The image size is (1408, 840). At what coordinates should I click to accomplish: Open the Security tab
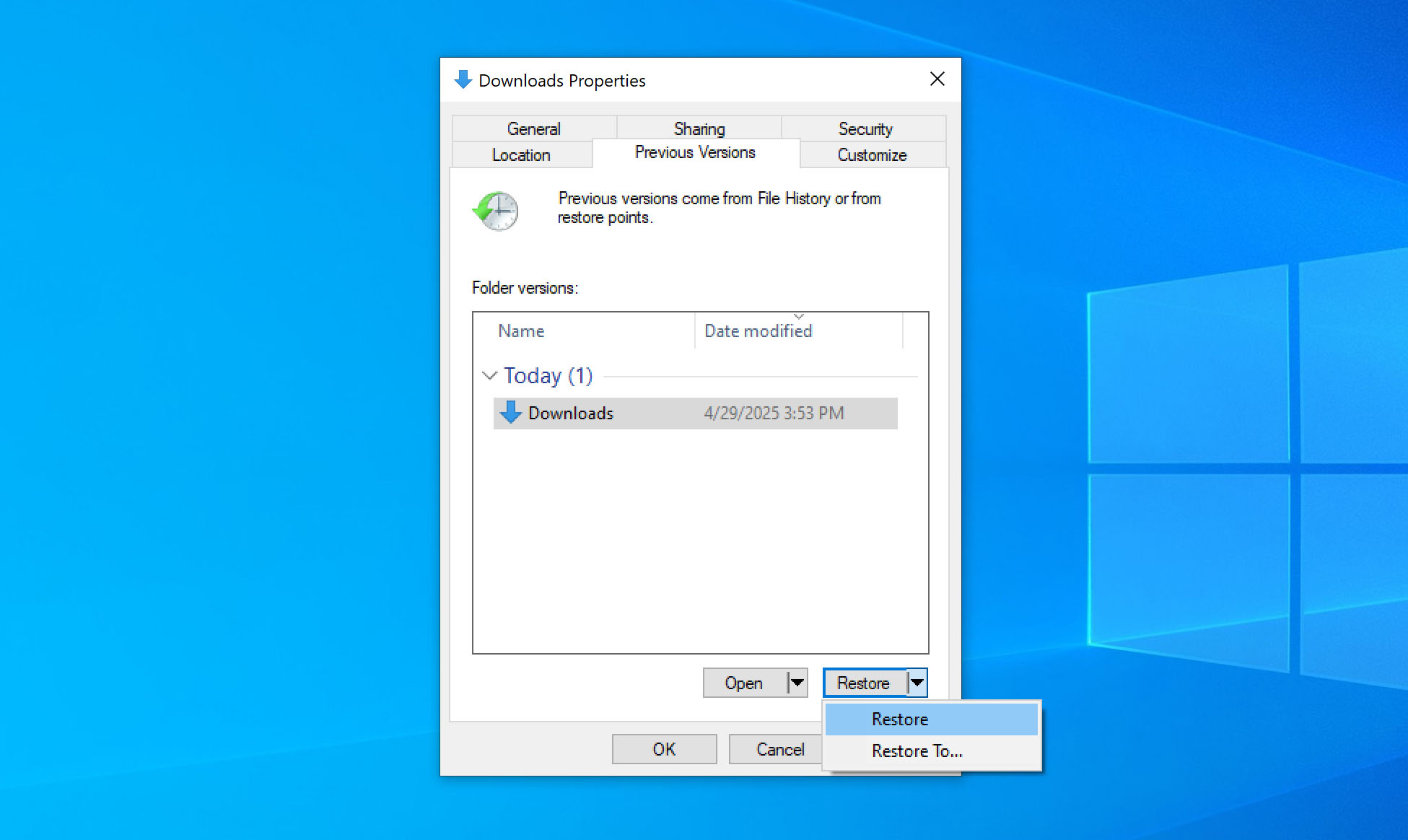(865, 128)
